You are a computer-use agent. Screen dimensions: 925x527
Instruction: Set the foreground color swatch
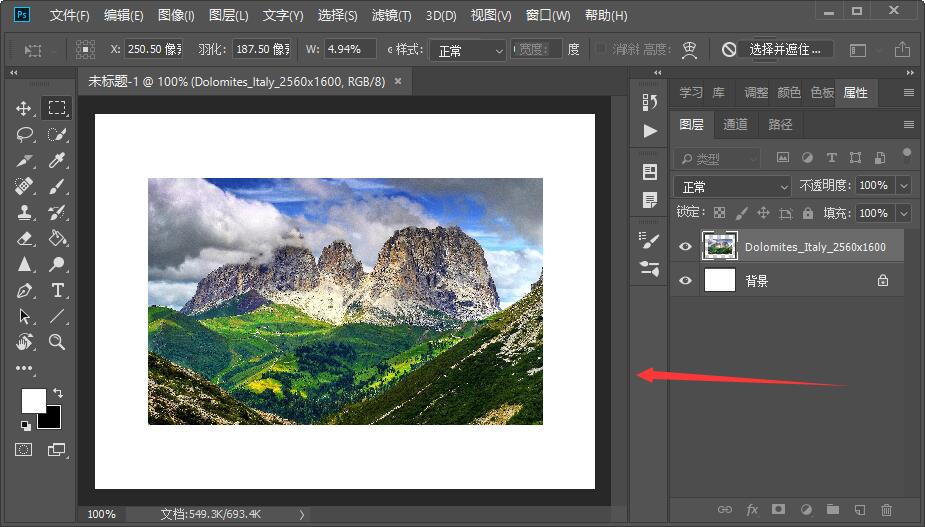pos(32,400)
